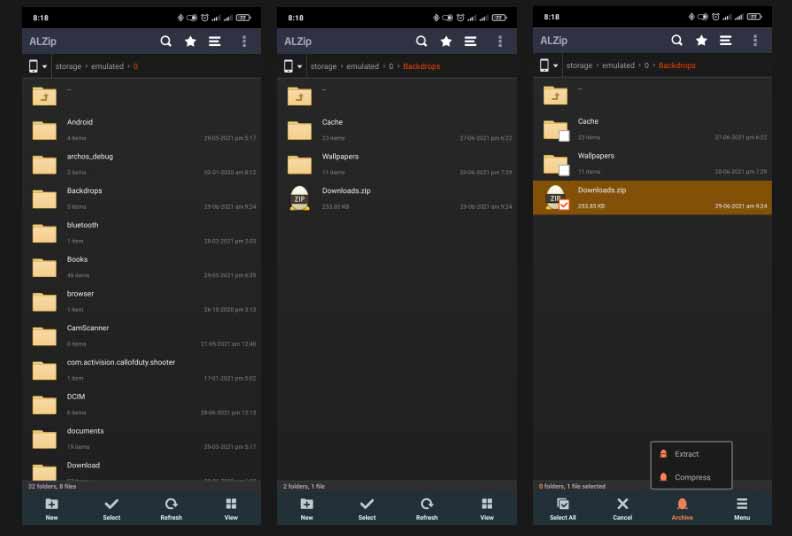The width and height of the screenshot is (792, 536).
Task: Open the browser folder
Action: (141, 301)
